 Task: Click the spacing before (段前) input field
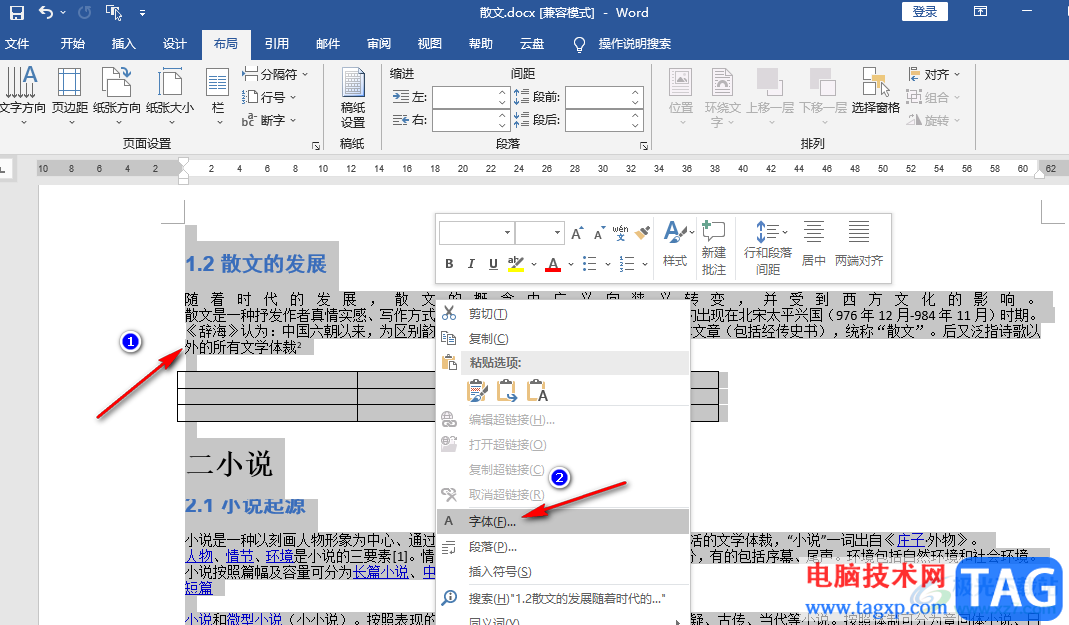pos(604,97)
